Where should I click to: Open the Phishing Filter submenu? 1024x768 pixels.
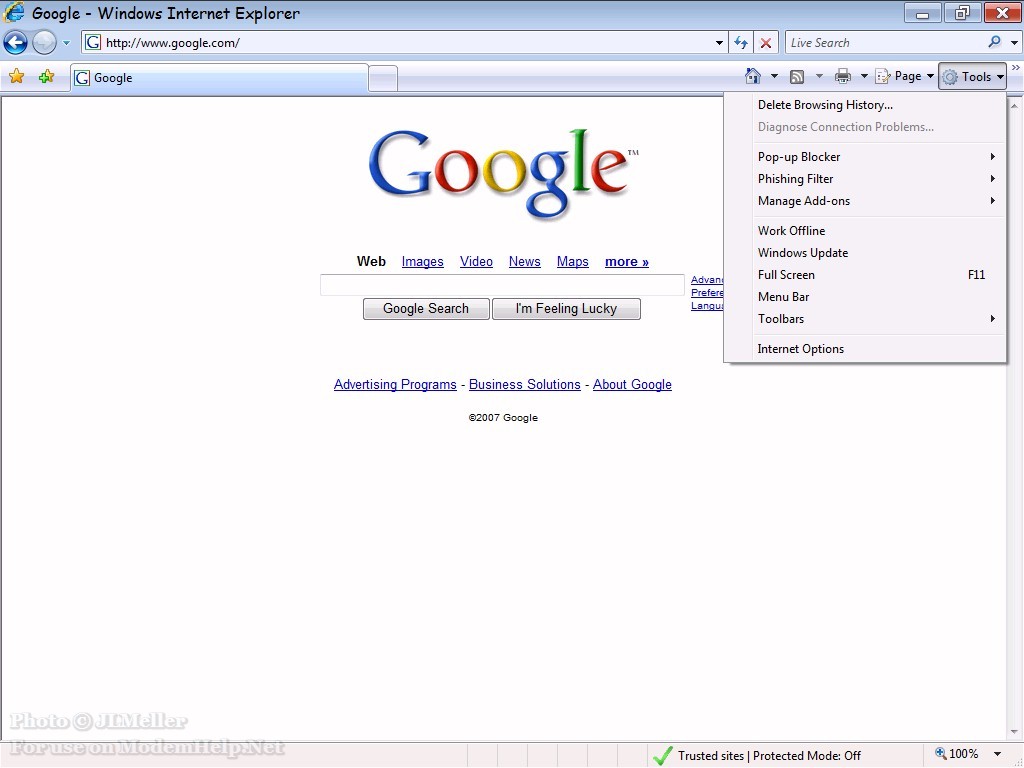[x=865, y=179]
